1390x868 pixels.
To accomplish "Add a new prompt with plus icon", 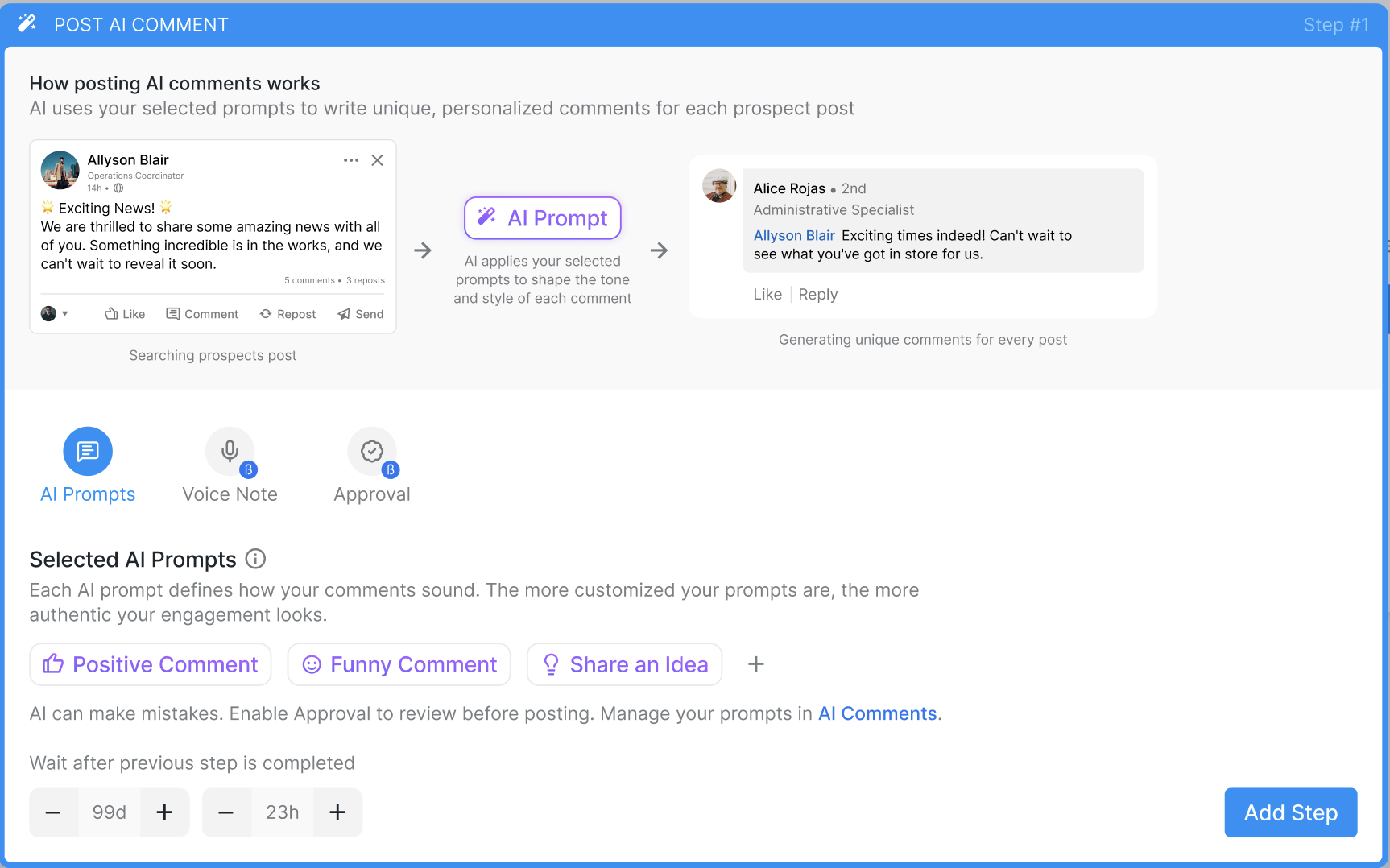I will (756, 664).
